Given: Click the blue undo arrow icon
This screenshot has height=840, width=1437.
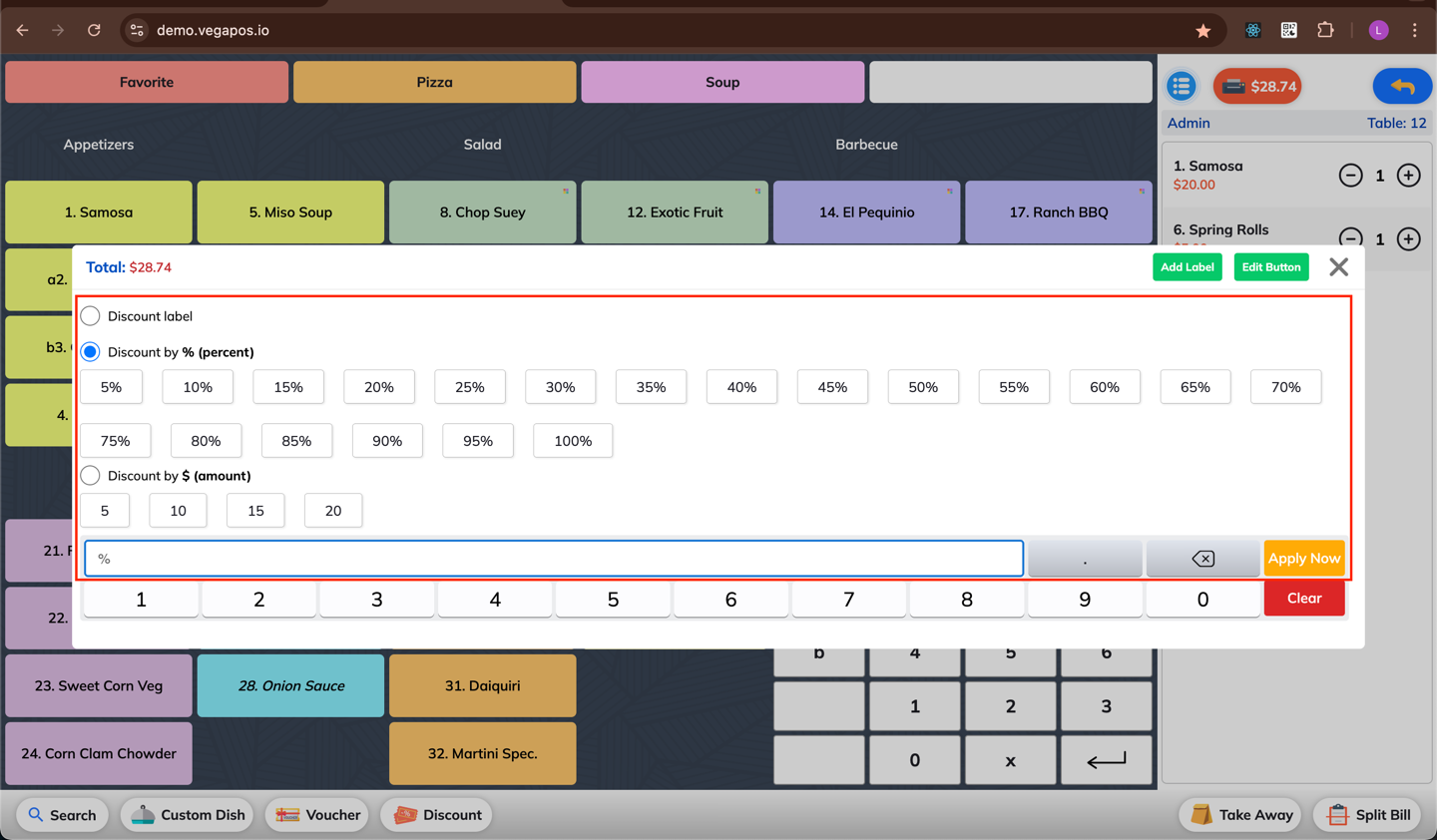Looking at the screenshot, I should 1402,86.
